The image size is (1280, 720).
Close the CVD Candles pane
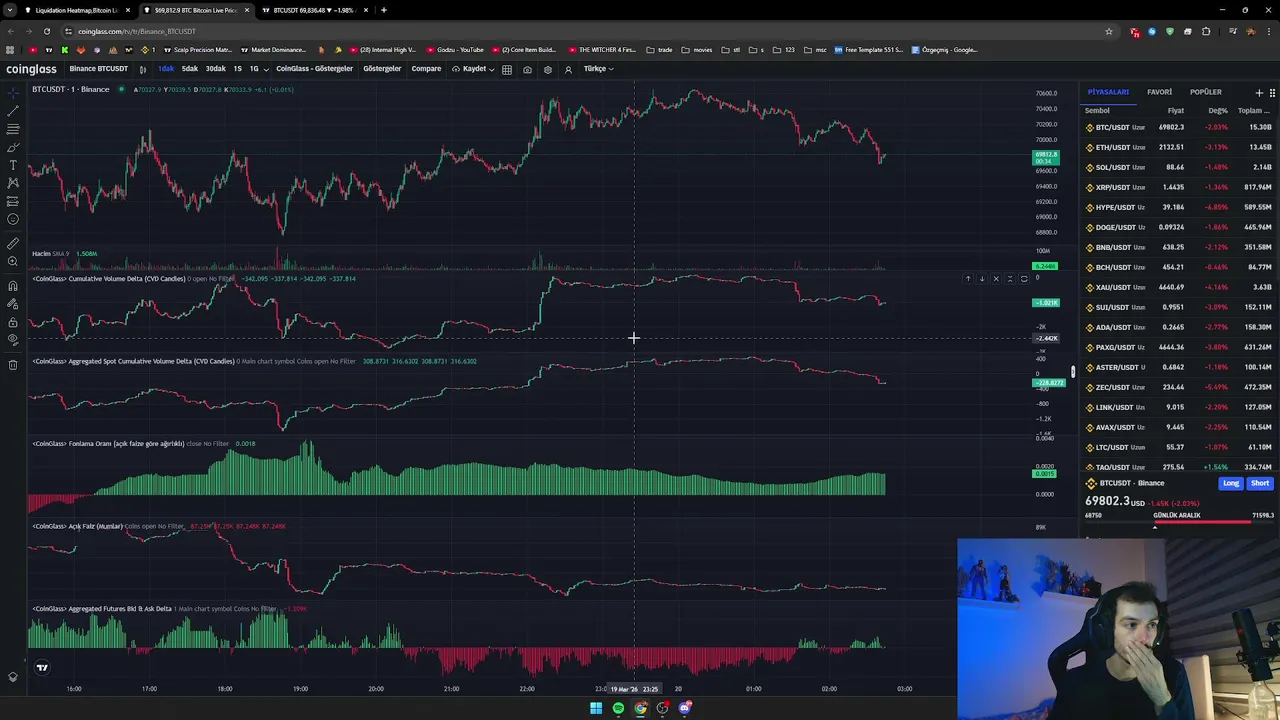click(x=995, y=279)
